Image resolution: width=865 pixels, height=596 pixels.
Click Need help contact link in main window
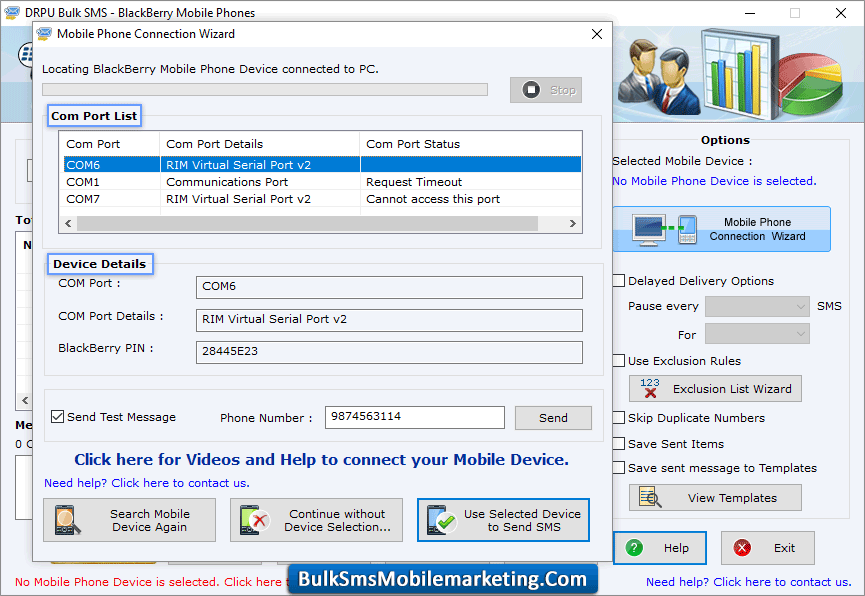coord(749,582)
